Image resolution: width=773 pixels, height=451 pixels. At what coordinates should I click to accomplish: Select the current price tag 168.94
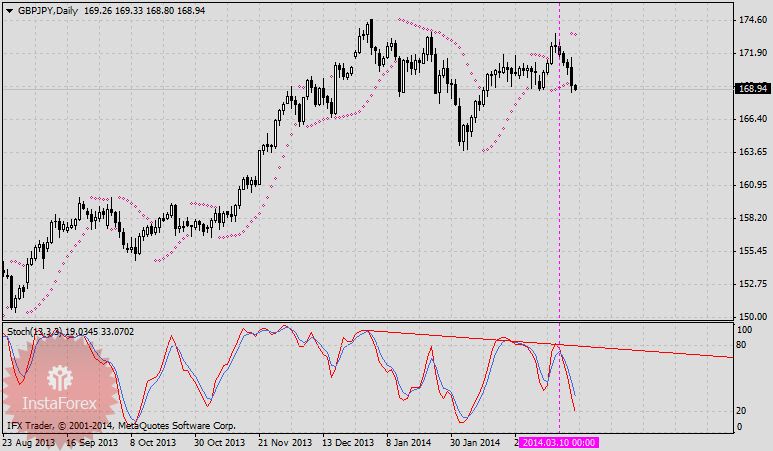tap(751, 88)
